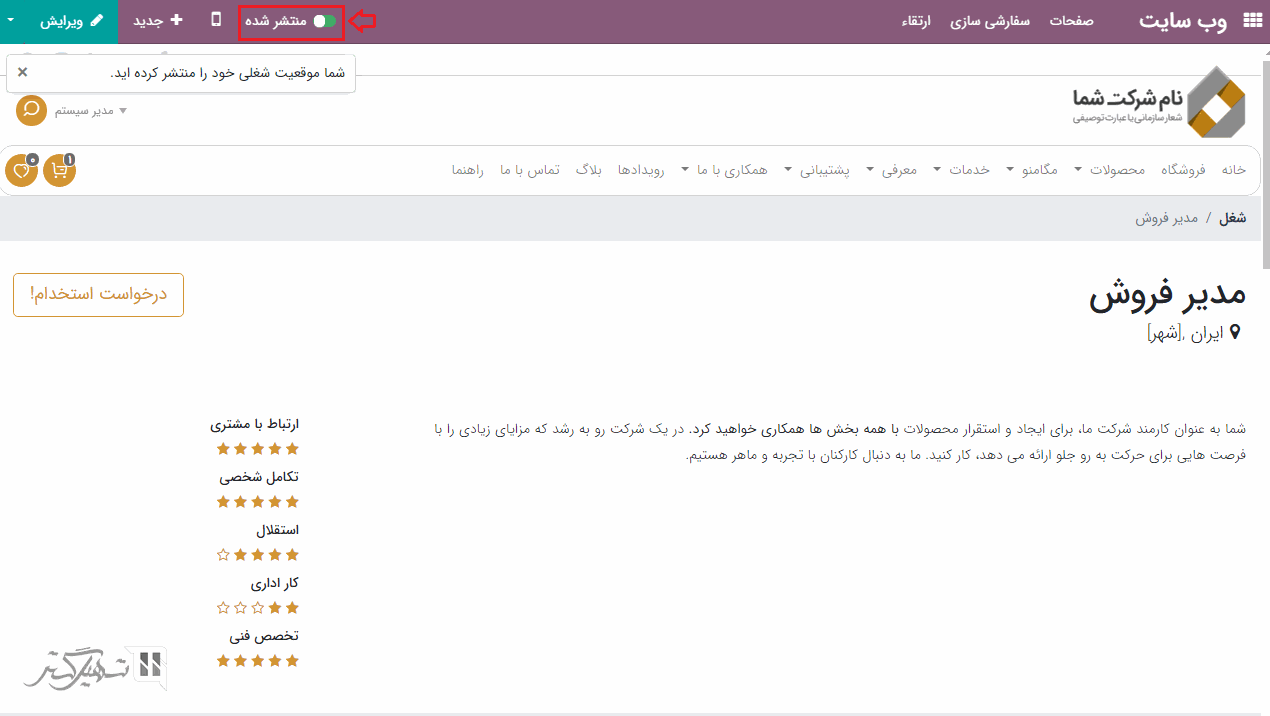
Task: Click the ارتقاء menu item
Action: tap(915, 21)
